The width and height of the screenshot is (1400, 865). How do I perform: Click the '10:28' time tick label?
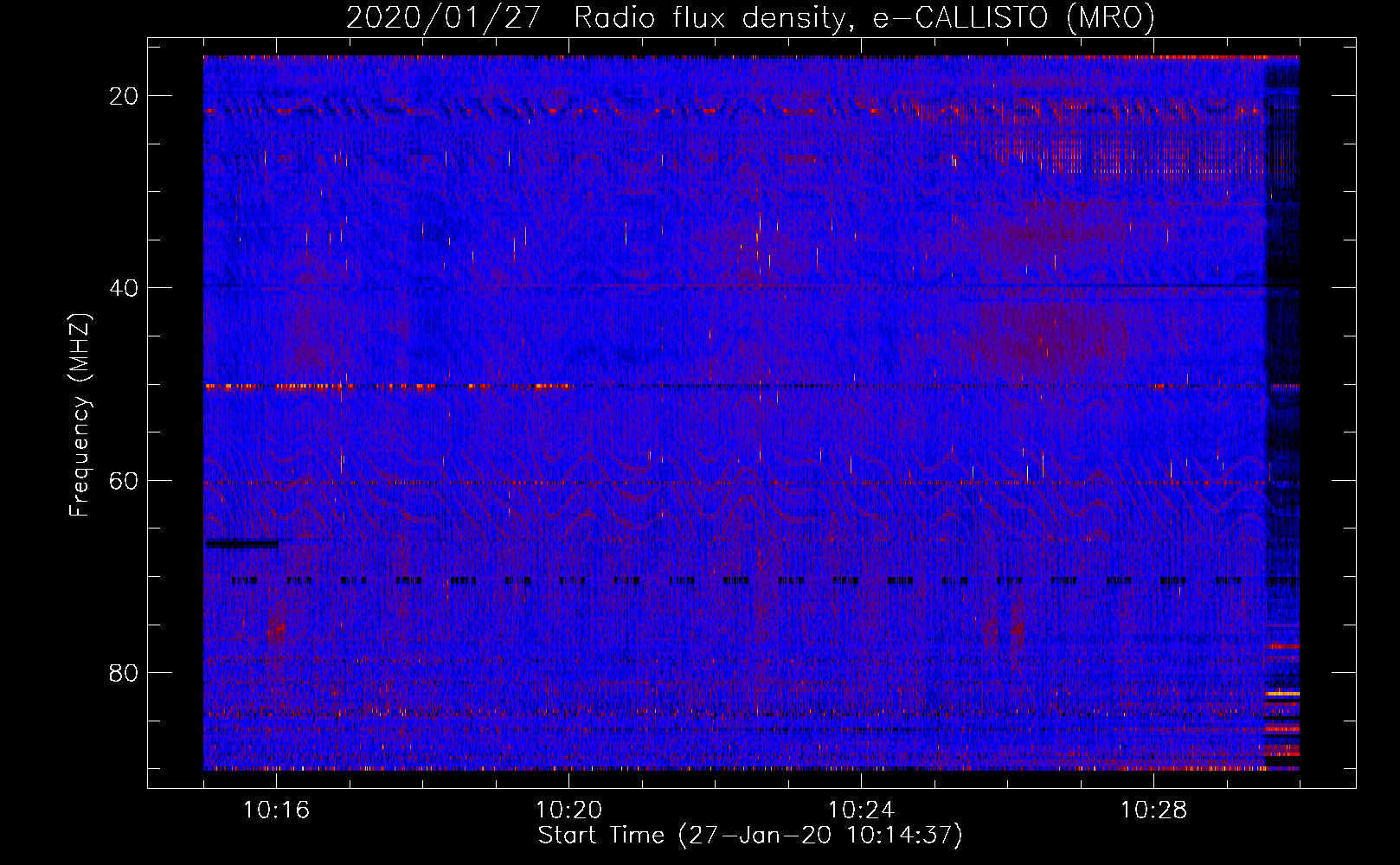pyautogui.click(x=1153, y=811)
